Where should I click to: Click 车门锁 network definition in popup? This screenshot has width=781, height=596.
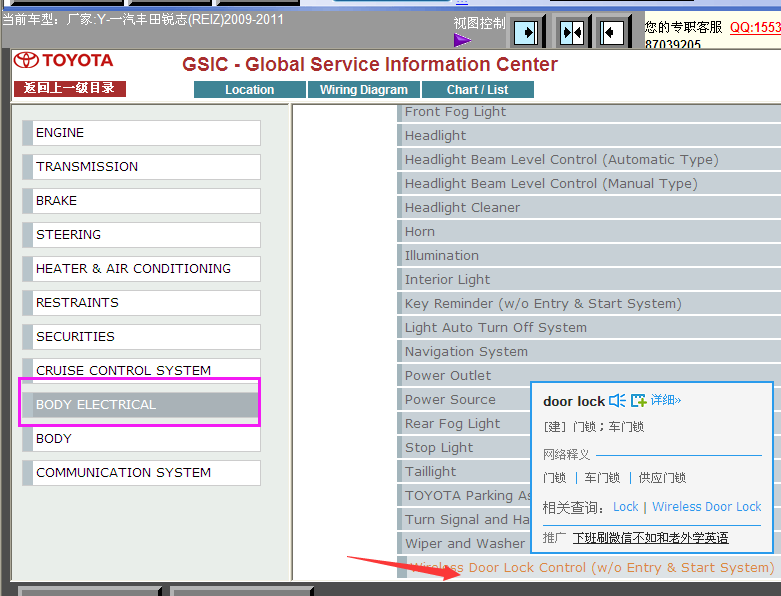click(602, 478)
